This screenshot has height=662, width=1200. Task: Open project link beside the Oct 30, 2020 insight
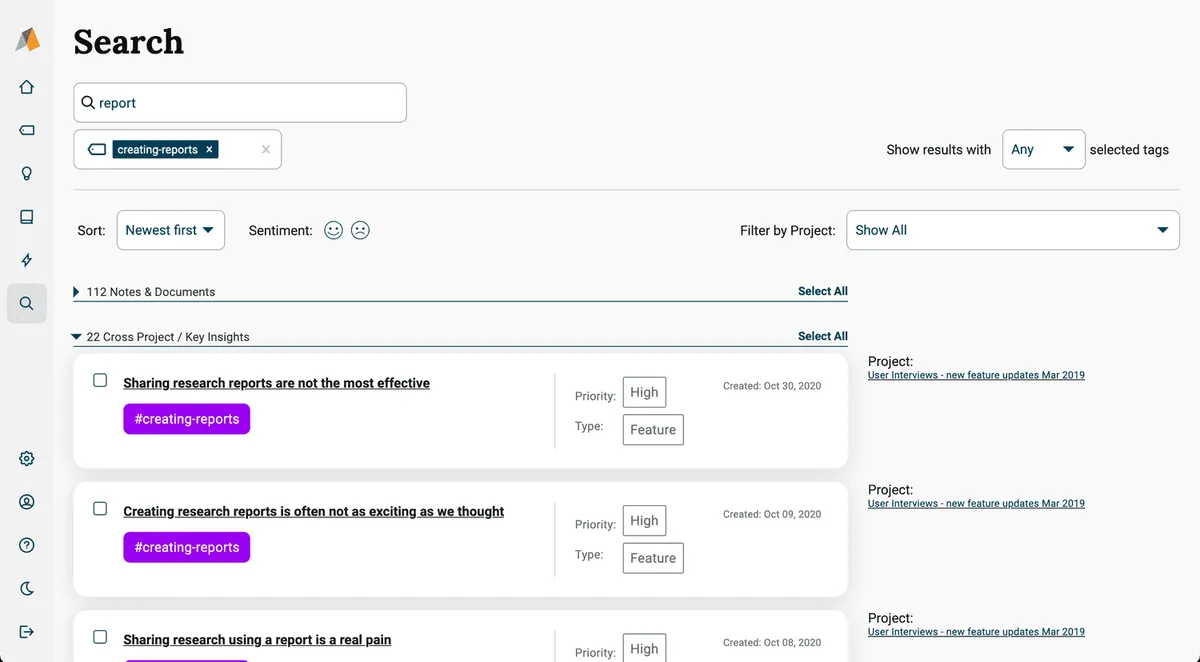tap(976, 375)
